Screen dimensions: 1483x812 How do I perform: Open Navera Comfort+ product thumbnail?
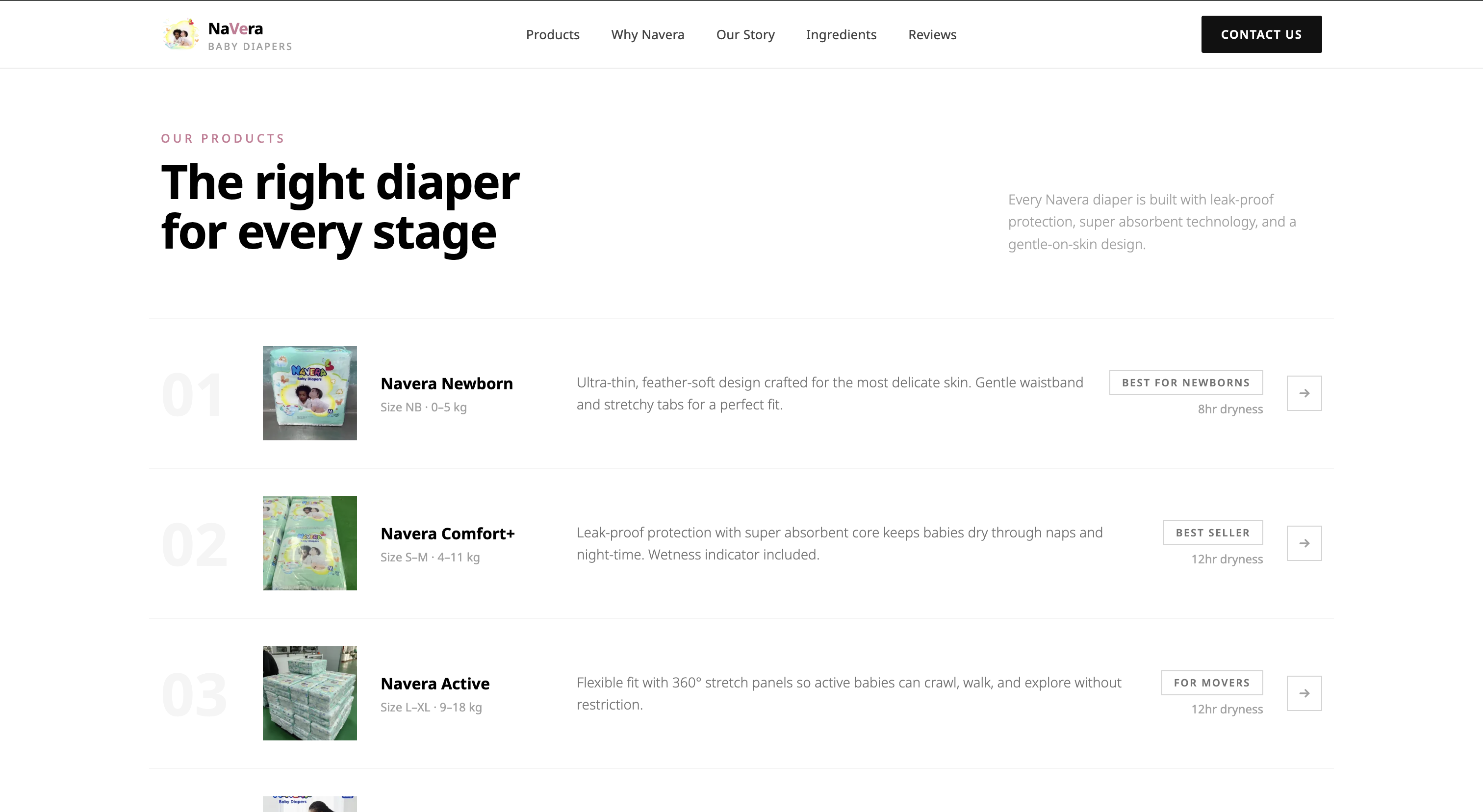coord(310,543)
